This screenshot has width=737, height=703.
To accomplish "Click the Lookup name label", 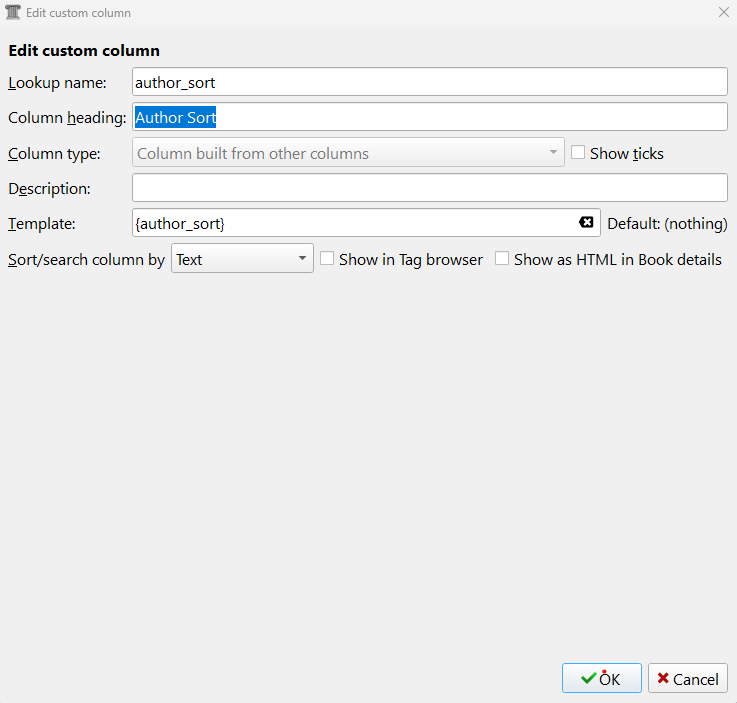I will click(56, 82).
